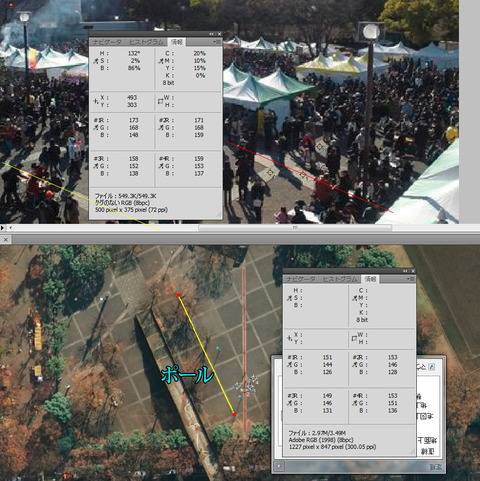This screenshot has height=481, width=480.
Task: Open sampler #2 eyedropper menu, crowd photo panel
Action: pyautogui.click(x=161, y=128)
